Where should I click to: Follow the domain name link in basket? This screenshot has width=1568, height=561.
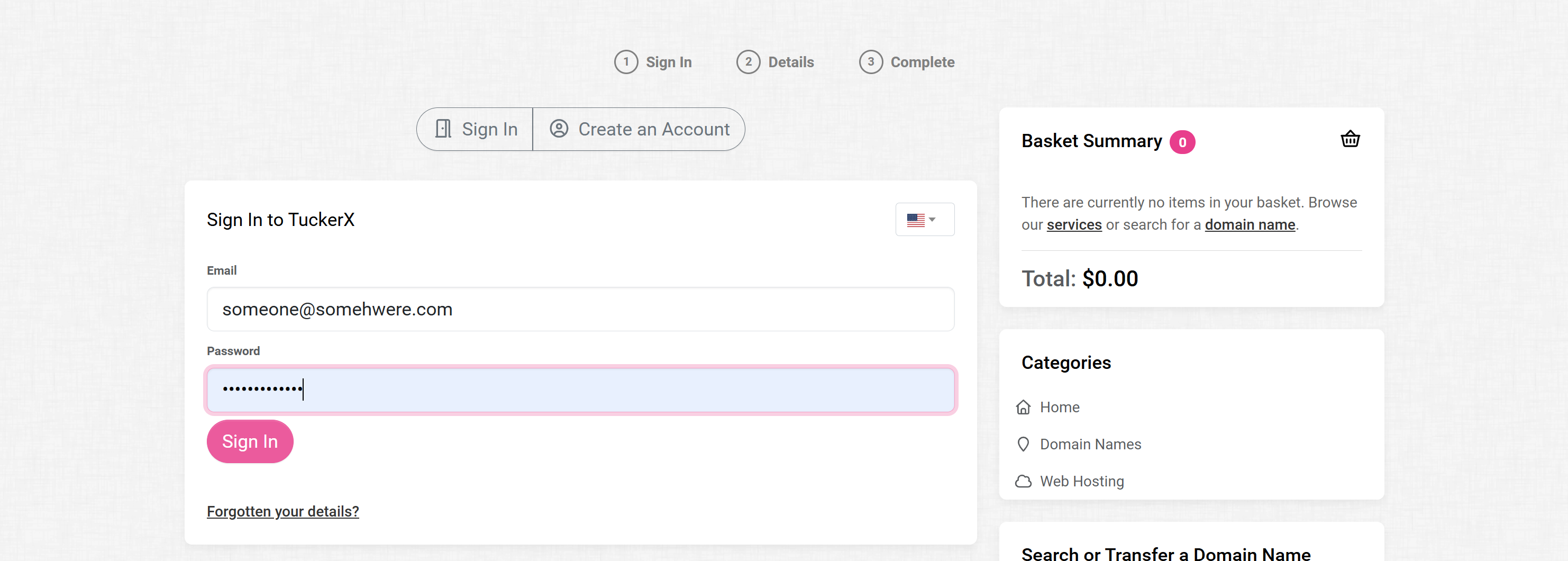(x=1250, y=225)
